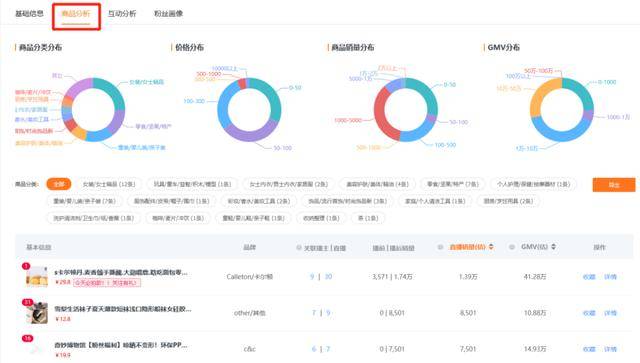Image resolution: width=640 pixels, height=363 pixels.
Task: Switch to the 互动分析 tab
Action: pyautogui.click(x=122, y=13)
